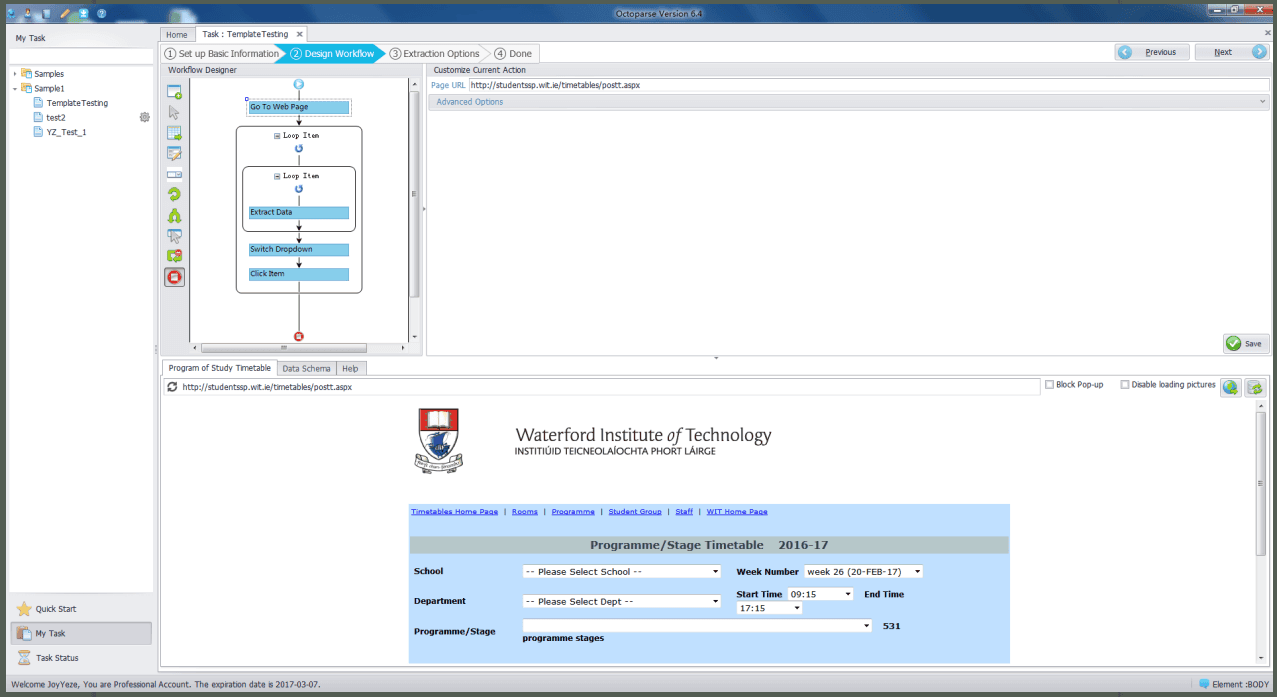Select the Extract Data step

(x=299, y=213)
